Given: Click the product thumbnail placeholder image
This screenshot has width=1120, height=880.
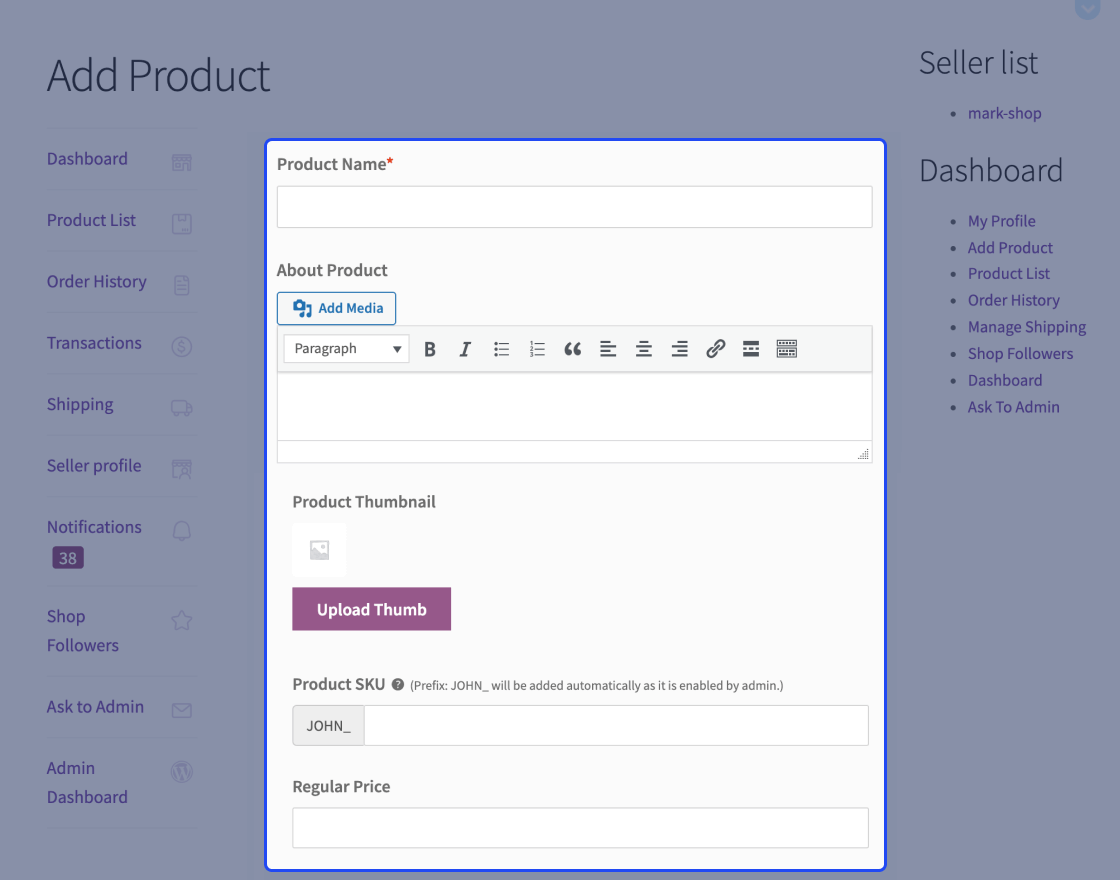Looking at the screenshot, I should click(319, 548).
